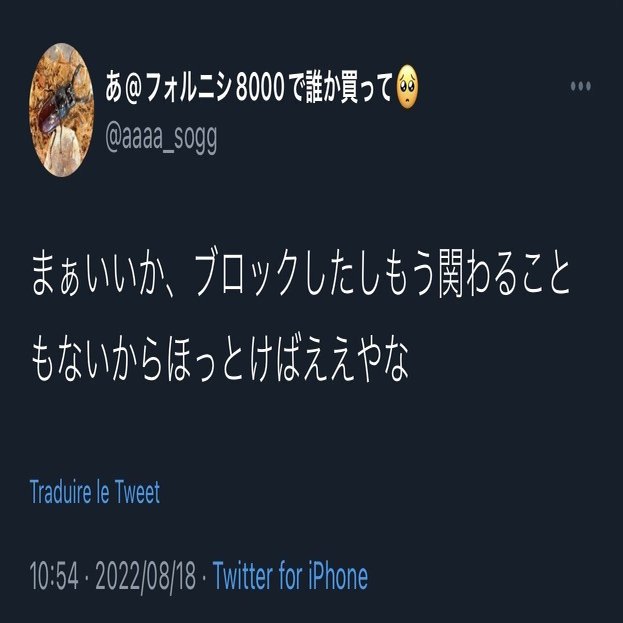Tap the first line of the tweet text

pos(300,275)
